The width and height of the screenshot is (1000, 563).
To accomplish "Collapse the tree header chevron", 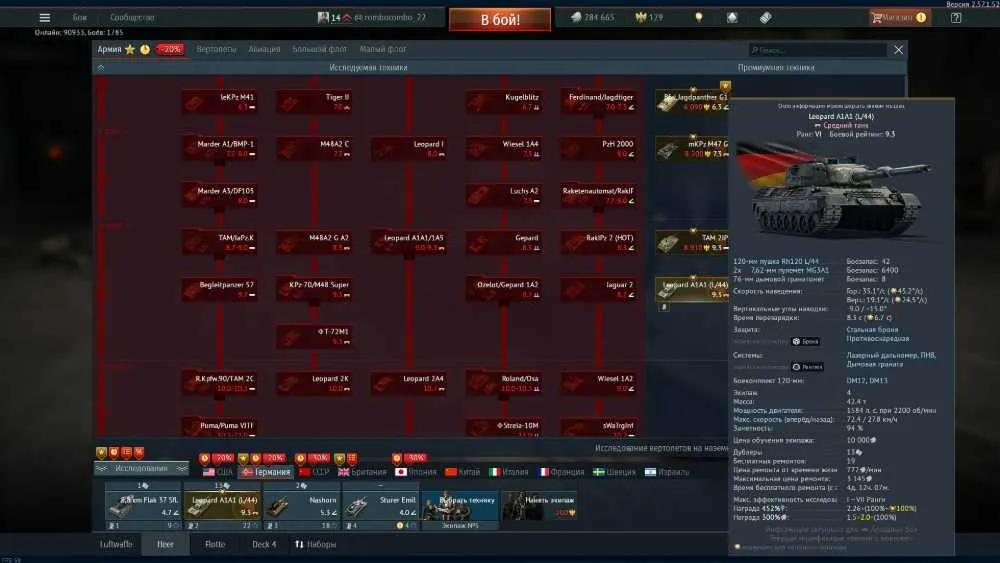I will pyautogui.click(x=101, y=68).
